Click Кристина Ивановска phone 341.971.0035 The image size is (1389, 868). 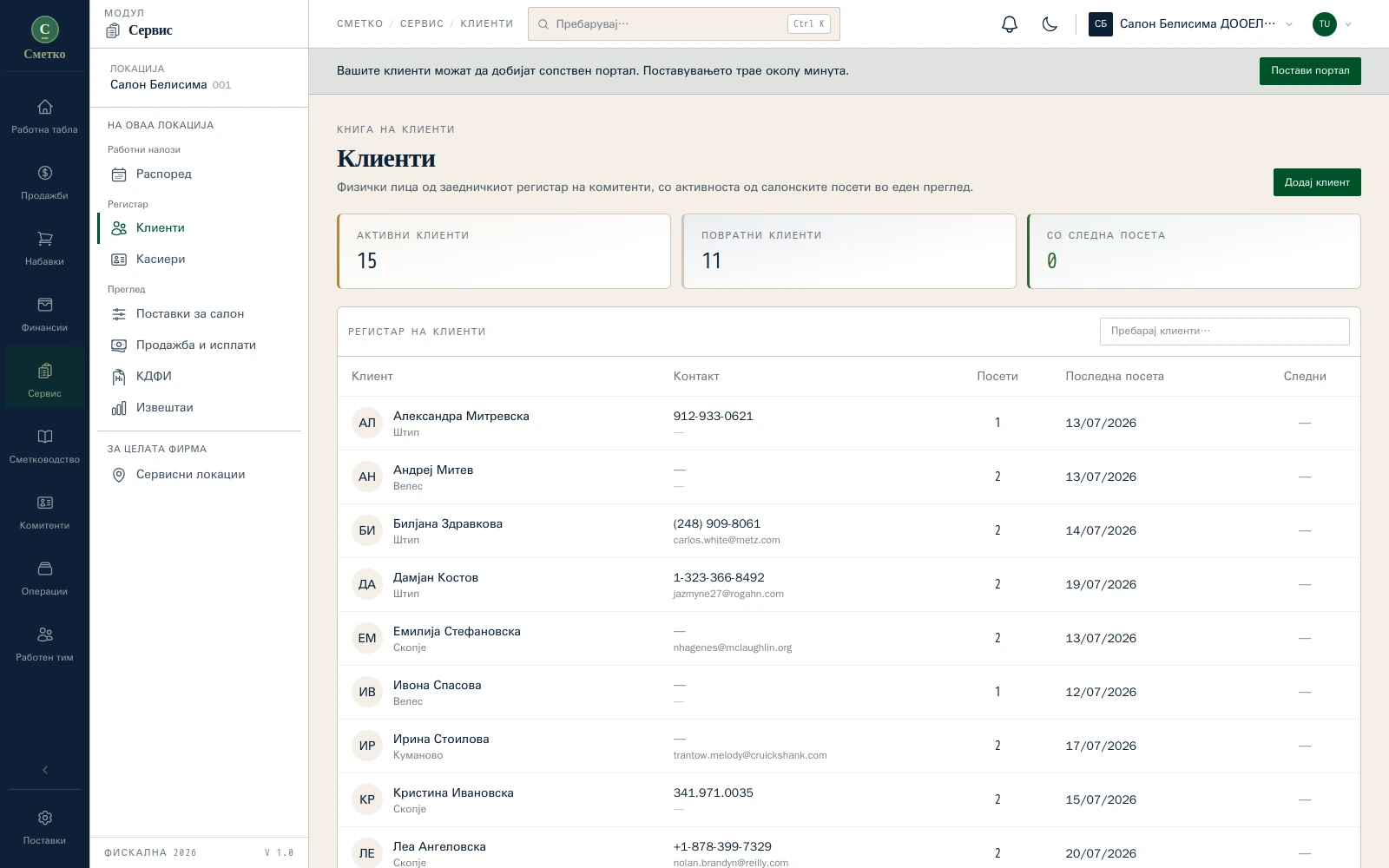714,793
